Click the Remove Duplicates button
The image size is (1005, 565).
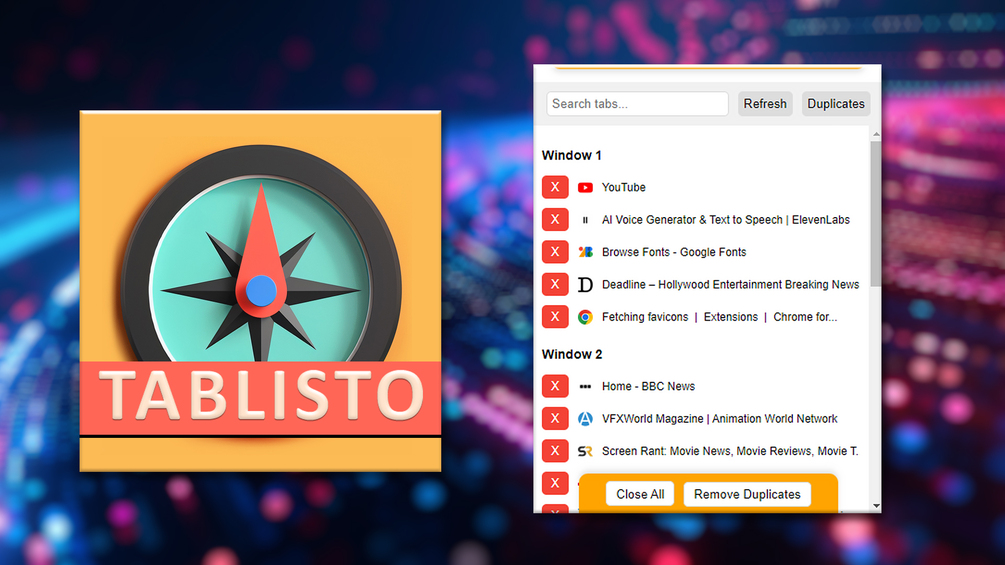747,494
